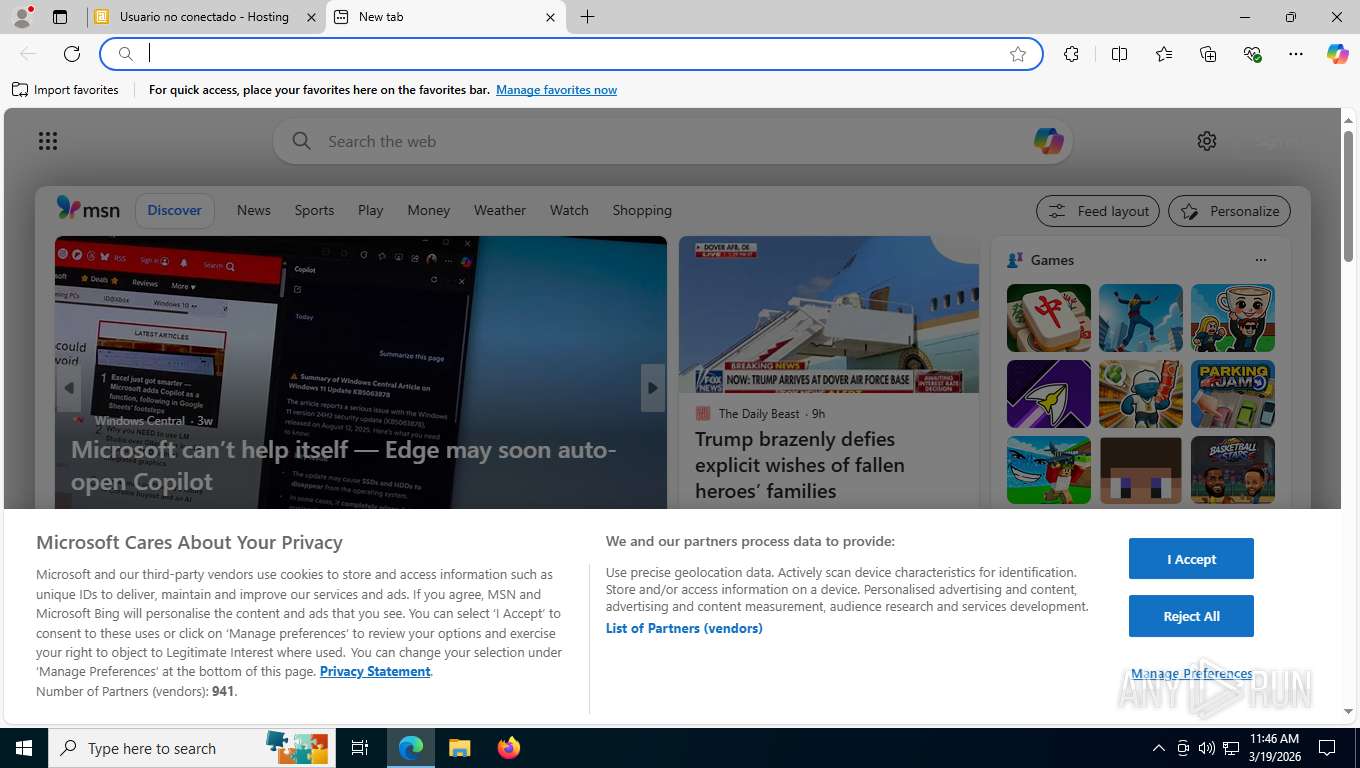Viewport: 1360px width, 768px height.
Task: Open the Basketball Stars game tile
Action: [1233, 470]
